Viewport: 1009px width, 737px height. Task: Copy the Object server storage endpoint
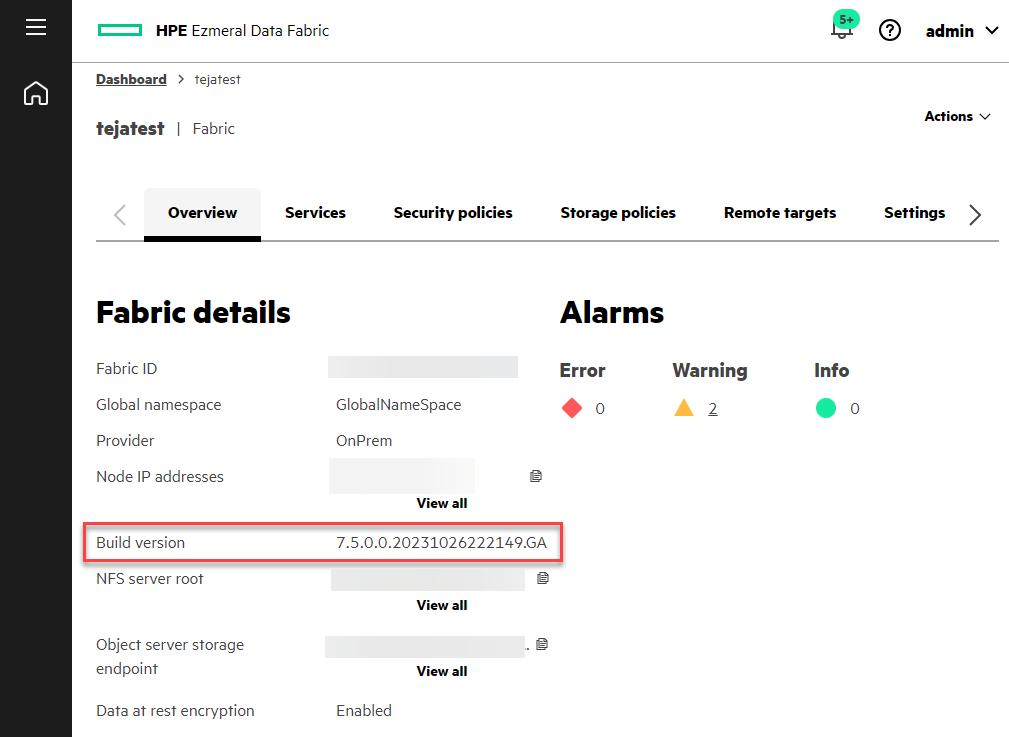click(x=542, y=644)
